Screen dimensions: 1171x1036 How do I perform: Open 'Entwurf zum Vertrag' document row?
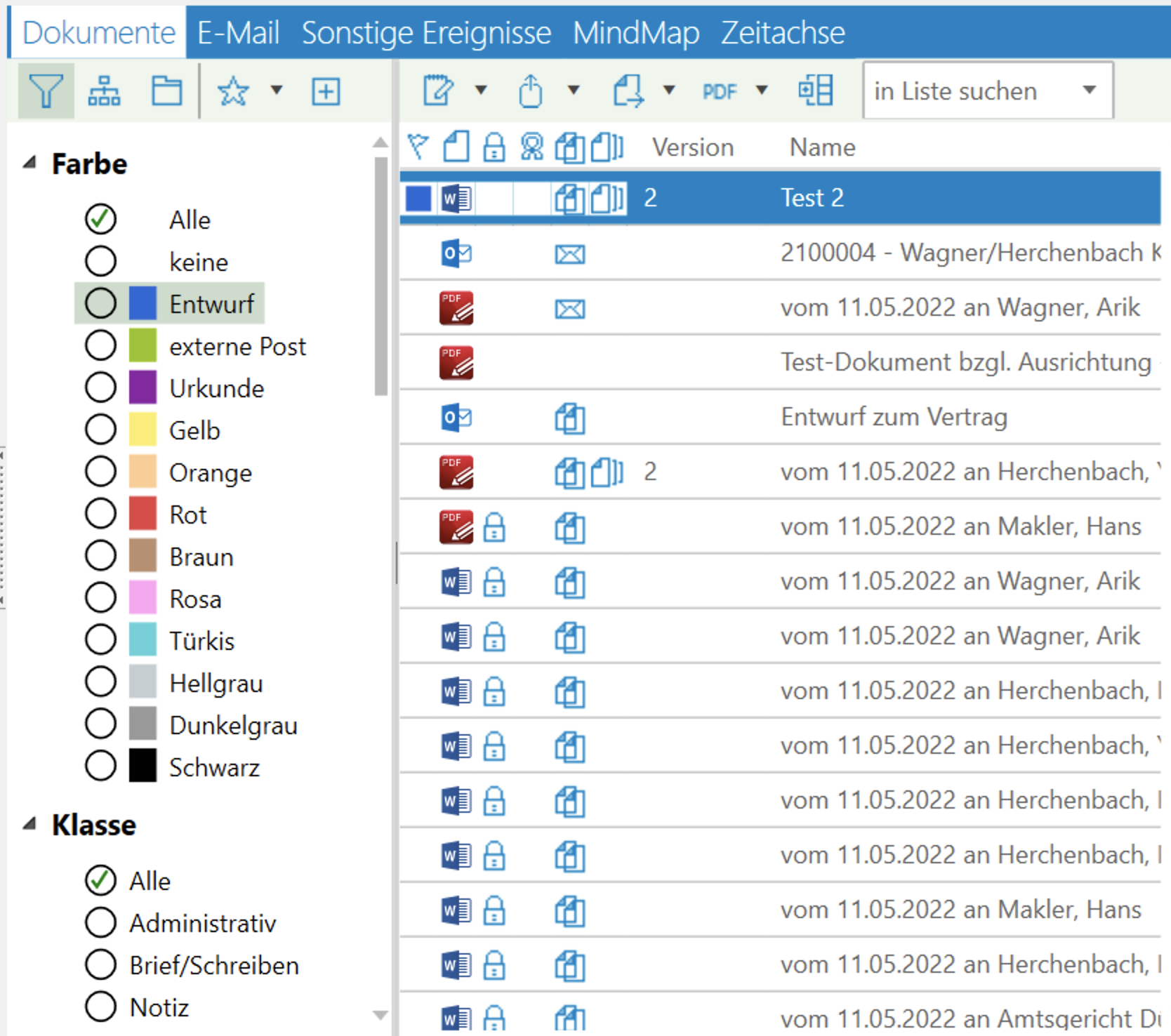pyautogui.click(x=893, y=417)
